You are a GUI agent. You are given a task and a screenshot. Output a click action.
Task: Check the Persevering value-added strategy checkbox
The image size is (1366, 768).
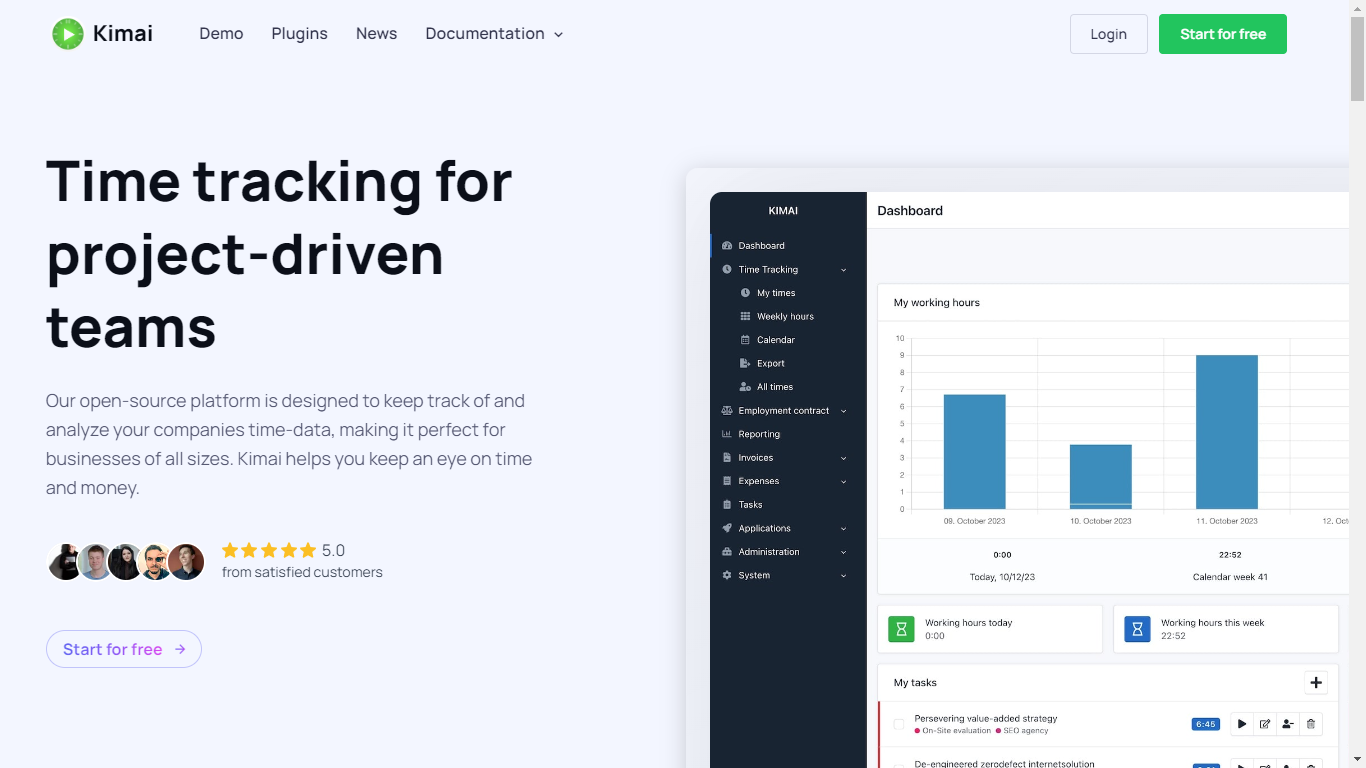[899, 724]
